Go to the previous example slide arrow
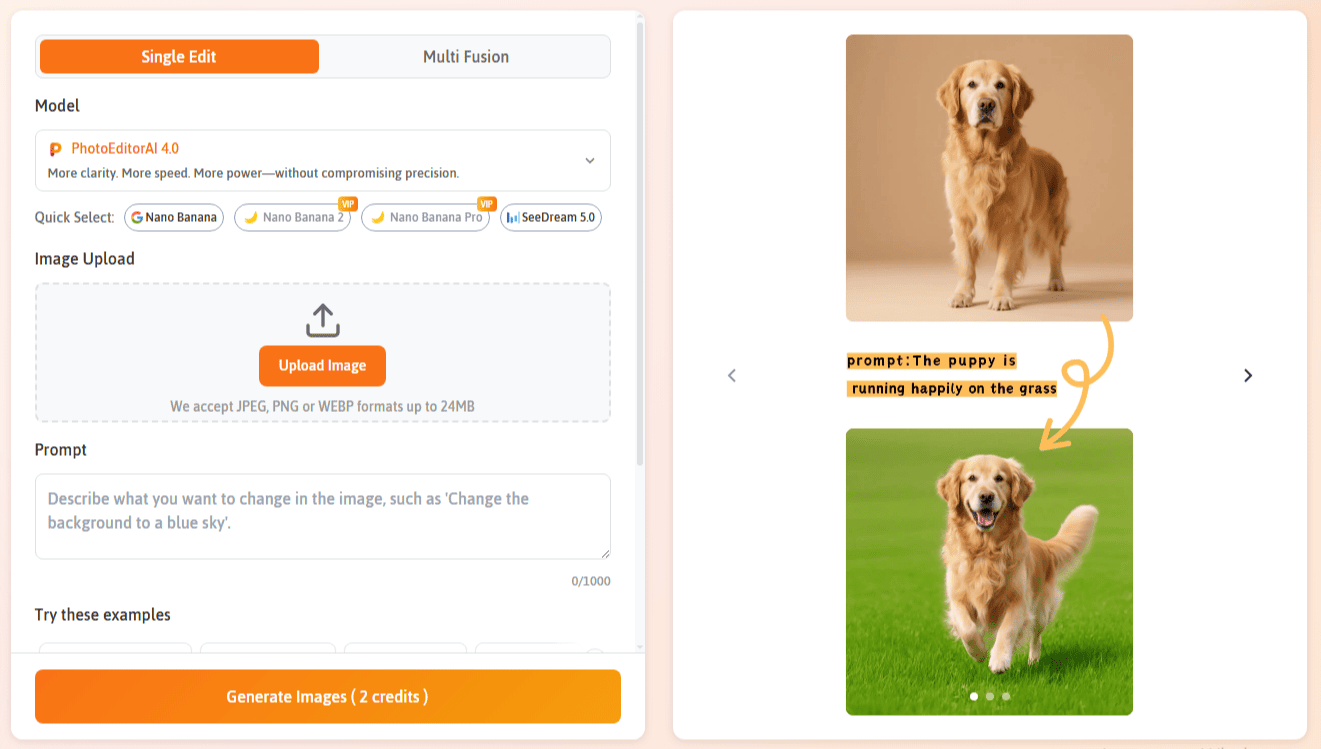The width and height of the screenshot is (1321, 749). pyautogui.click(x=732, y=375)
